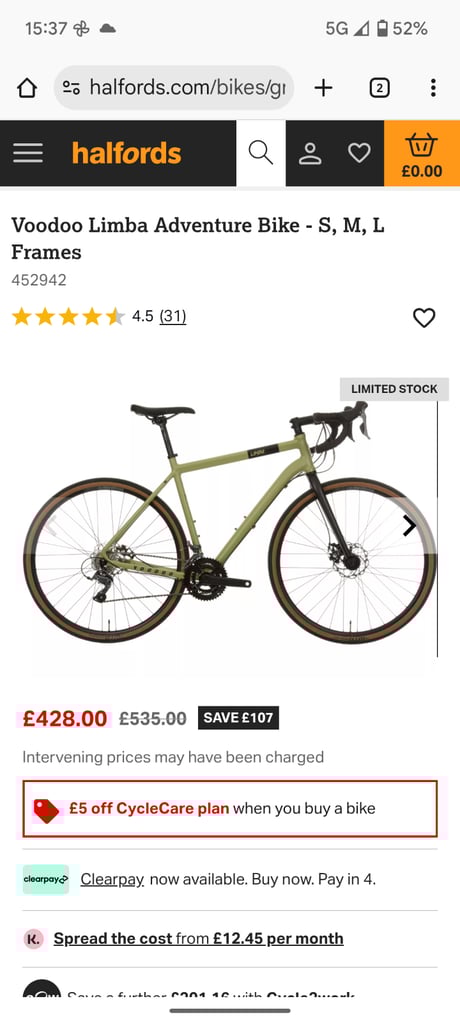
Task: Open a new browser tab
Action: point(323,88)
